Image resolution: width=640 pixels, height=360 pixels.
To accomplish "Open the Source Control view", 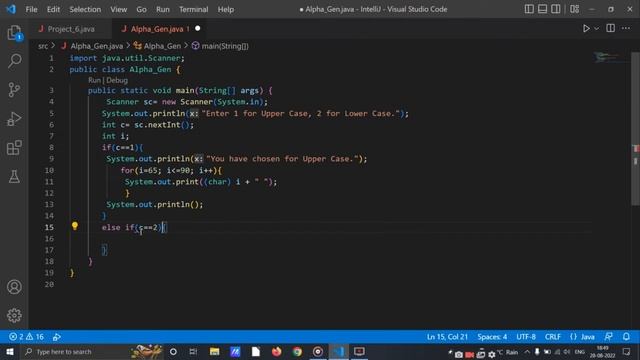I will (x=14, y=90).
